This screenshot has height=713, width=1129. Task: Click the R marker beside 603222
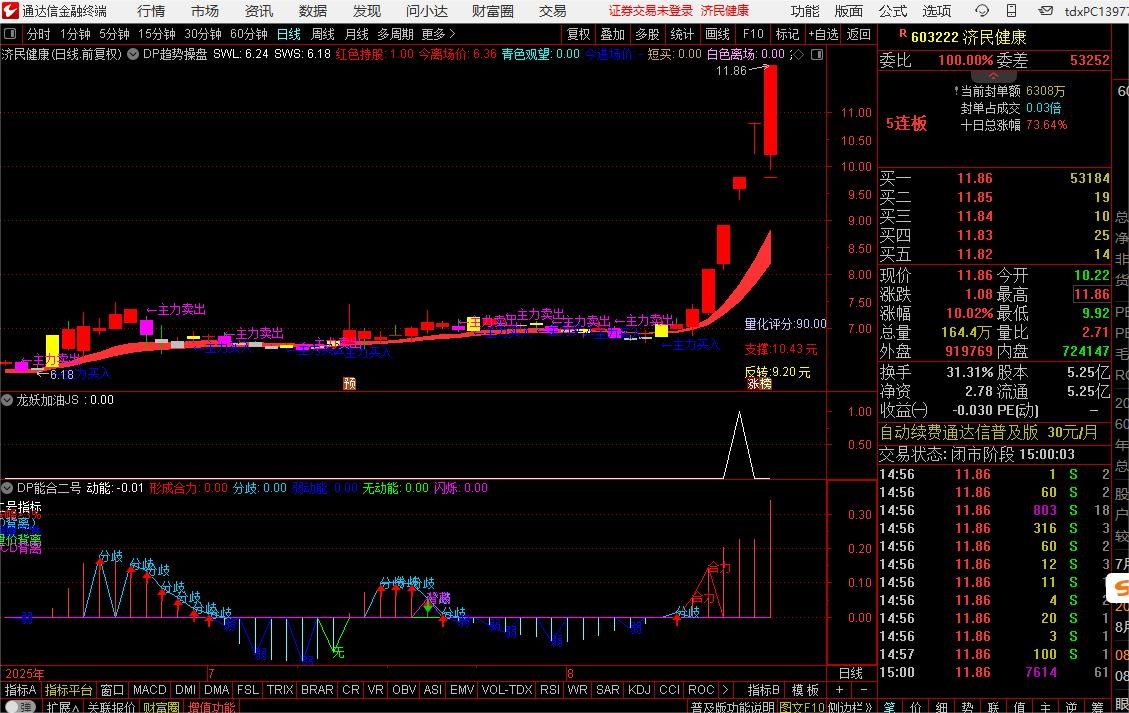coord(902,33)
